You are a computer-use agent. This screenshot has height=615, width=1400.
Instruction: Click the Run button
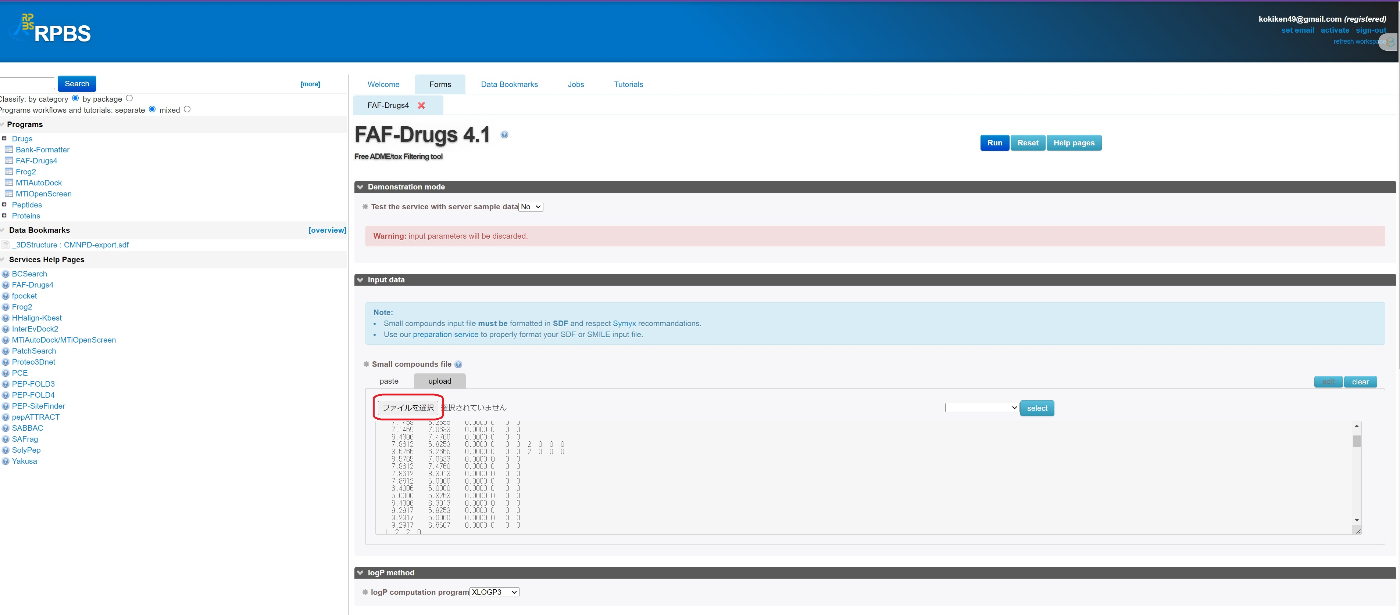994,143
